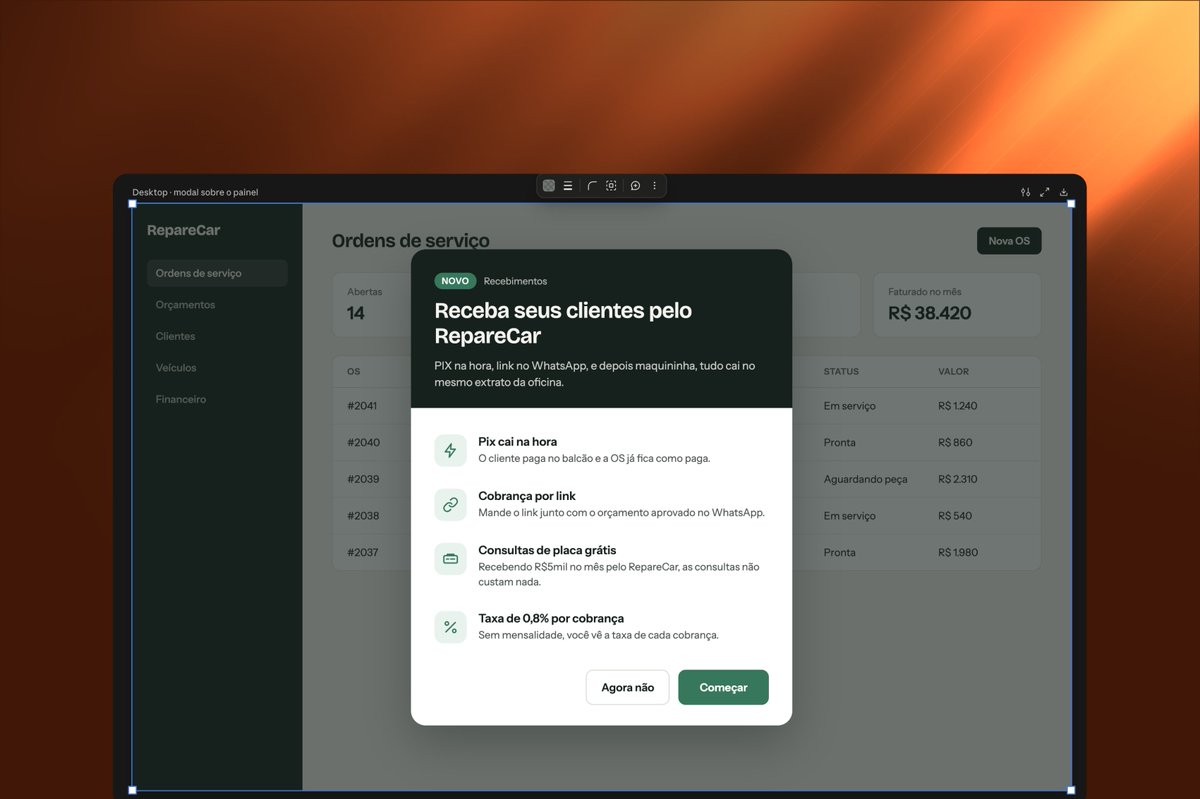This screenshot has width=1200, height=799.
Task: Click the download icon at top right
Action: [x=1064, y=192]
